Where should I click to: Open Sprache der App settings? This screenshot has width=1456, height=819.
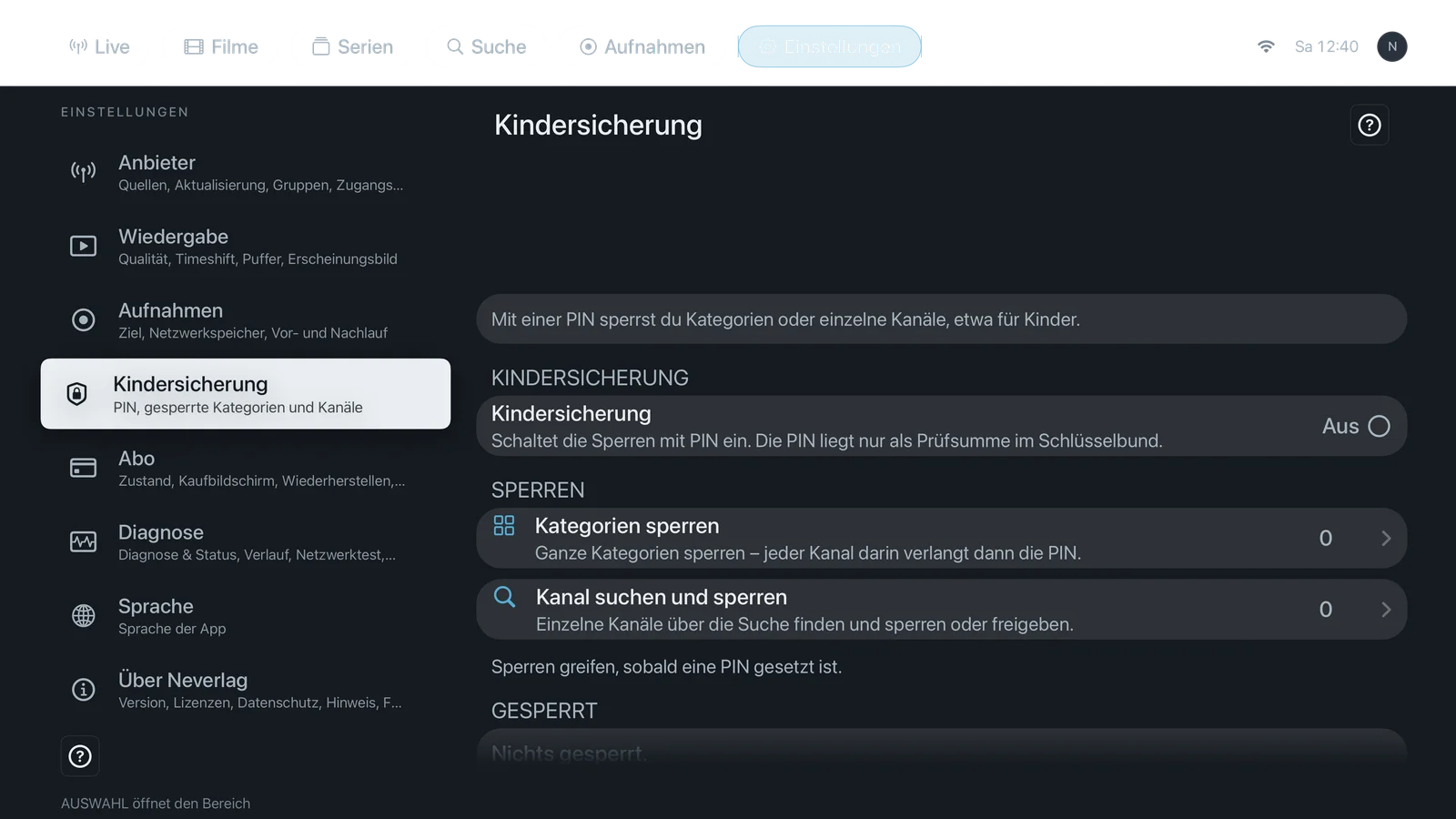[x=246, y=615]
